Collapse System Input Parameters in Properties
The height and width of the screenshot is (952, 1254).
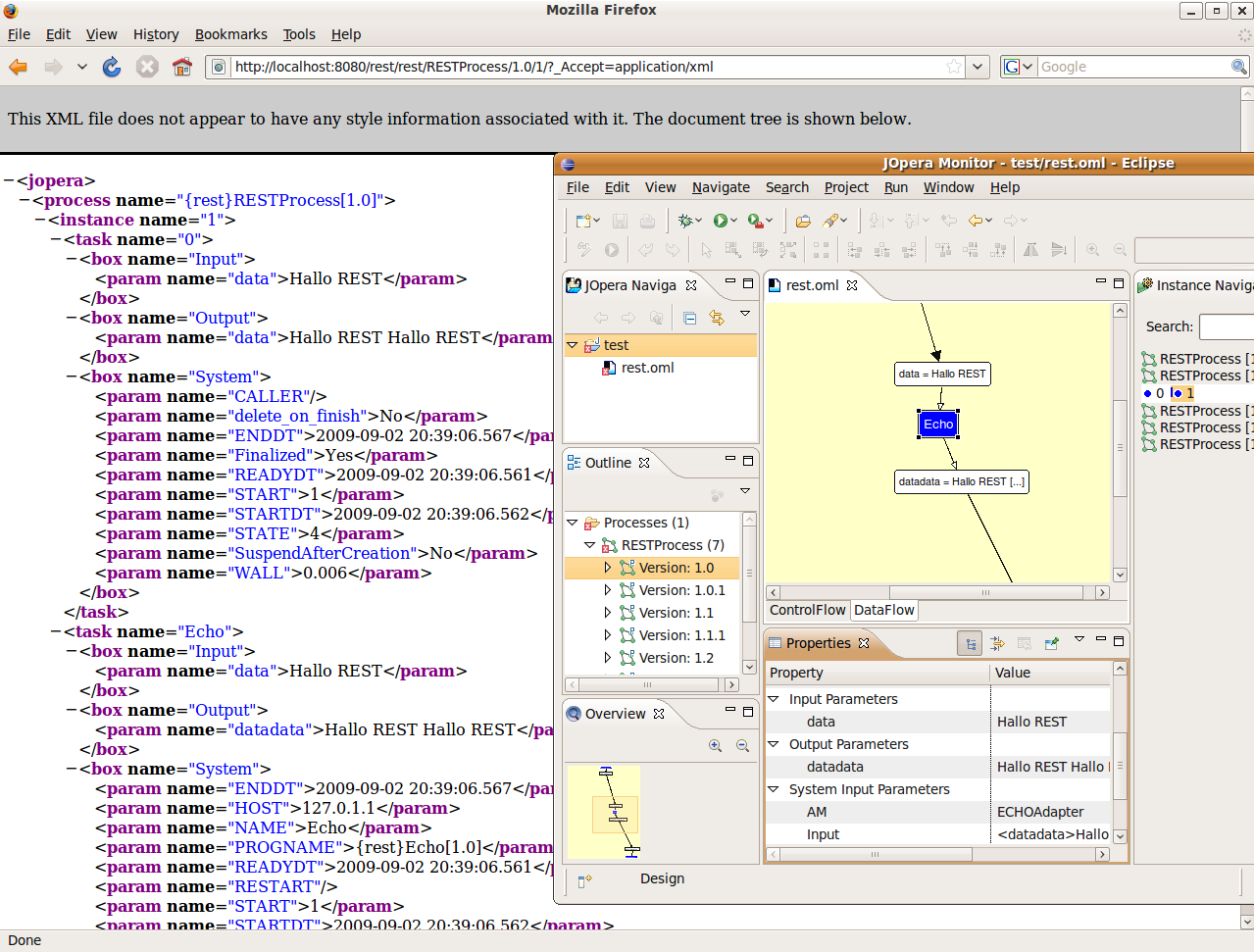tap(773, 789)
